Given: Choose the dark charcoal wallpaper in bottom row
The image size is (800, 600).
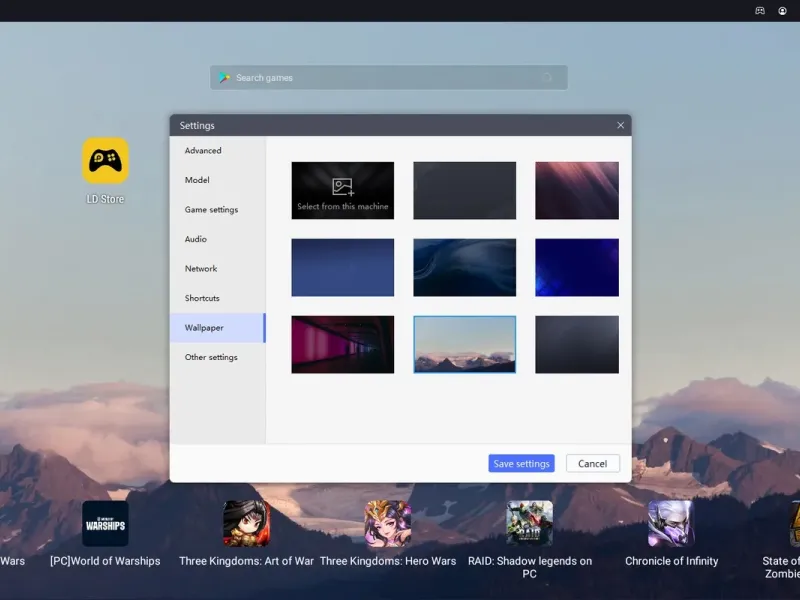Looking at the screenshot, I should 577,344.
